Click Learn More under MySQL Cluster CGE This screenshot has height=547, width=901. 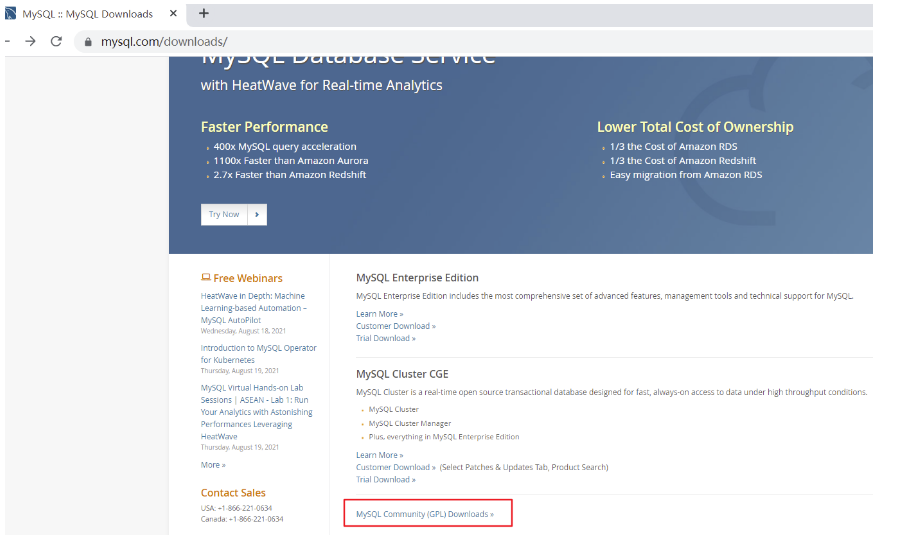379,455
